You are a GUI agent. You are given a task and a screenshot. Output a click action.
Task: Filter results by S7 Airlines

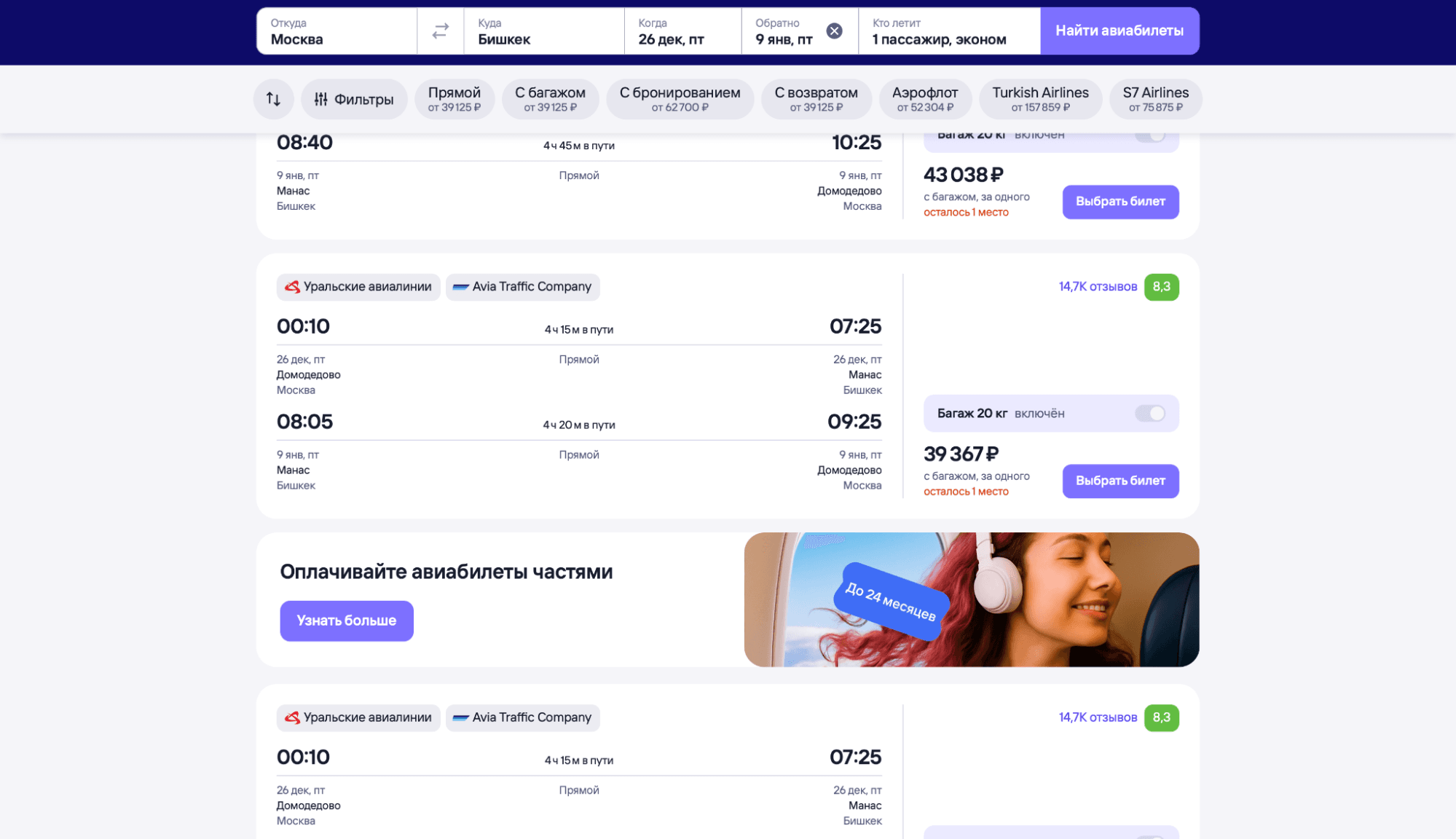[1155, 99]
